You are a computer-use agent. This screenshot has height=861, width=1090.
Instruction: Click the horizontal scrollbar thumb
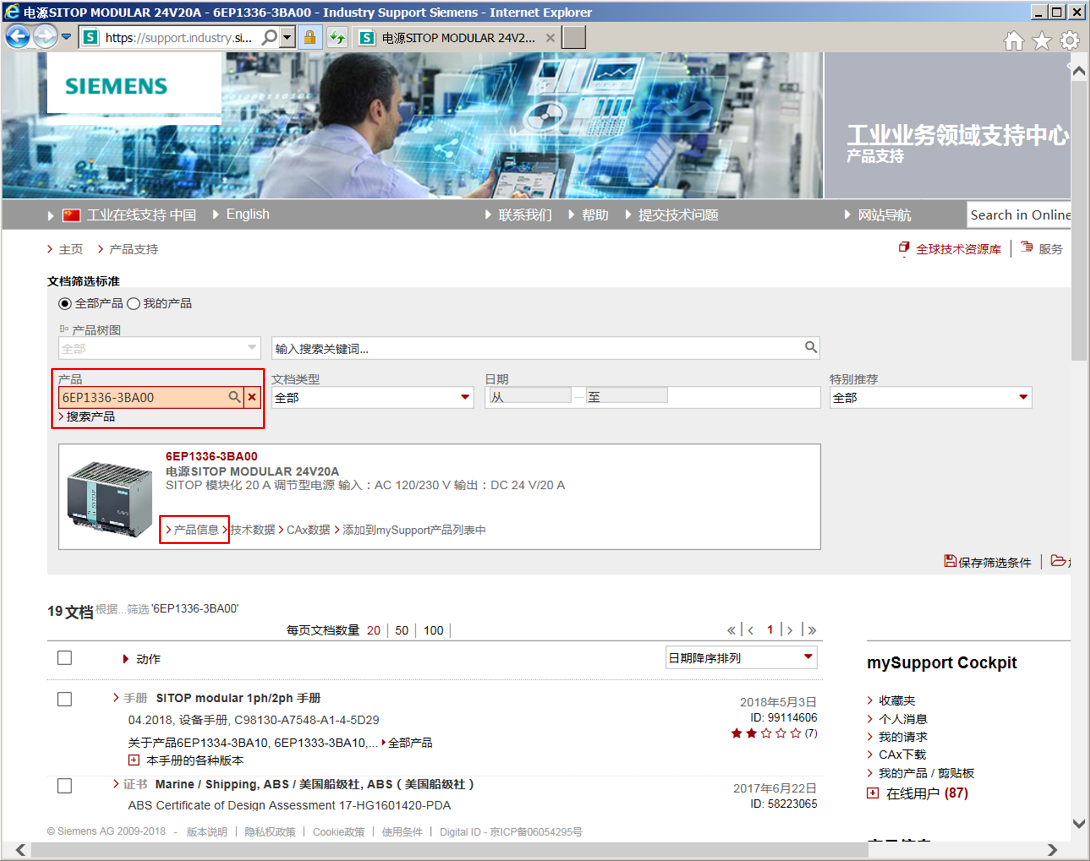450,850
